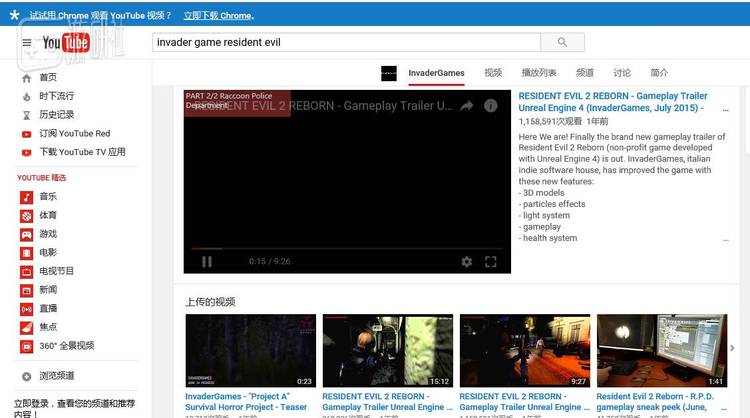
Task: Switch to the 视频 tab
Action: coord(493,73)
